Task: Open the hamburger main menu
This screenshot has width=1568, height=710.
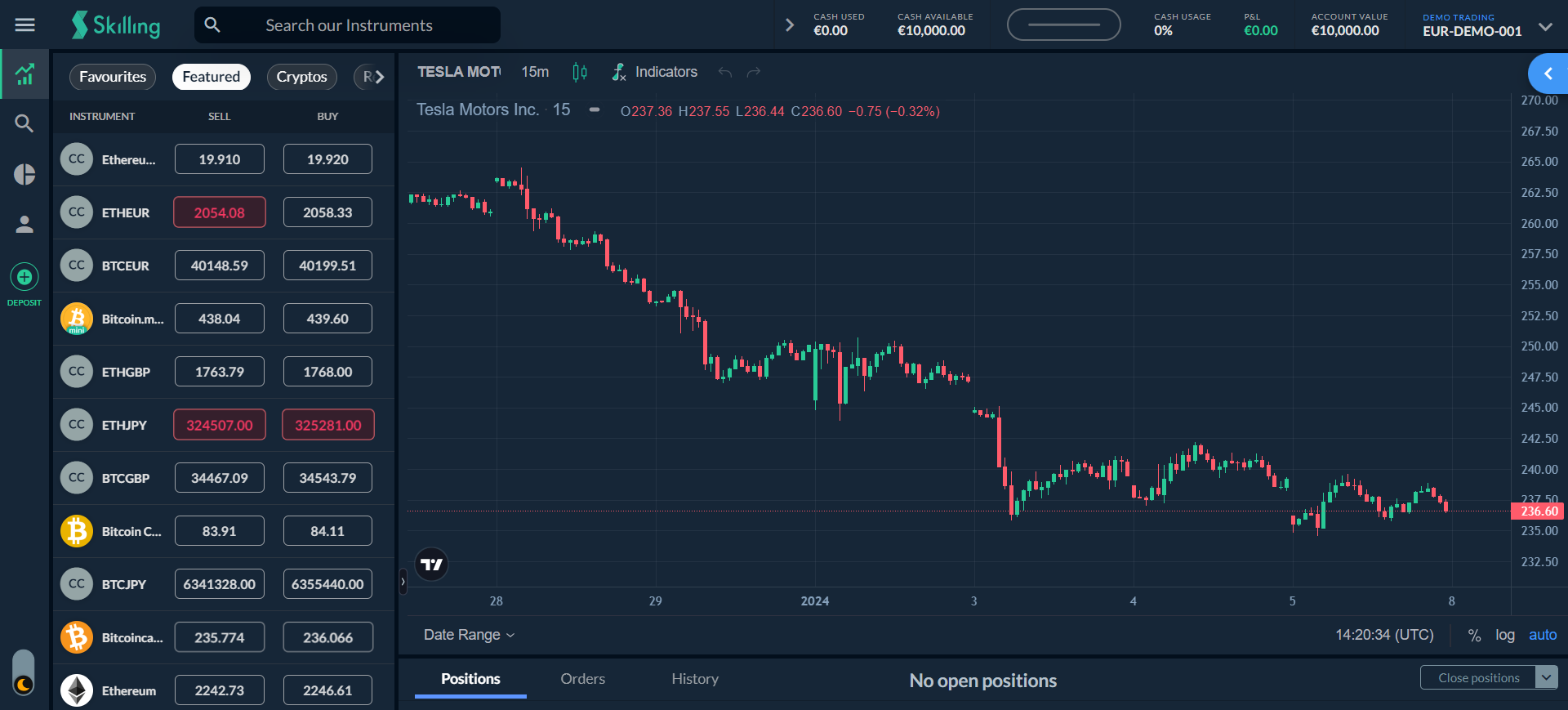Action: pyautogui.click(x=25, y=25)
